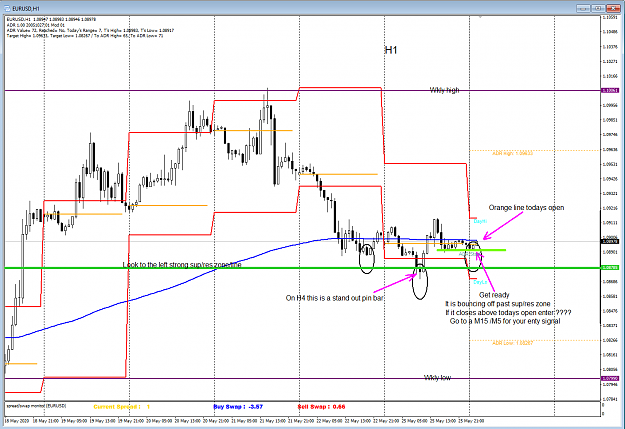This screenshot has width=625, height=429.
Task: Click the 'ADR Values' info line in header
Action: click(90, 30)
